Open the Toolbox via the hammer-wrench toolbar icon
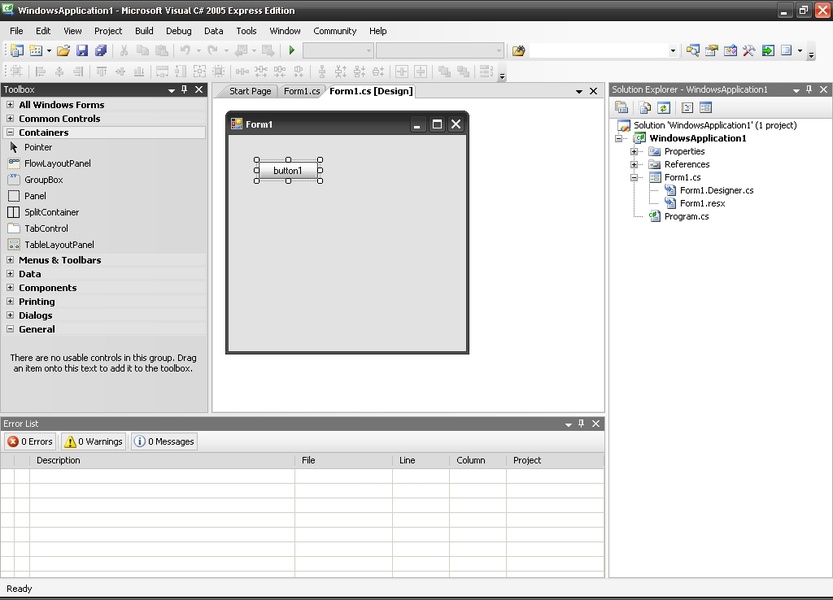Image resolution: width=833 pixels, height=600 pixels. coord(749,50)
